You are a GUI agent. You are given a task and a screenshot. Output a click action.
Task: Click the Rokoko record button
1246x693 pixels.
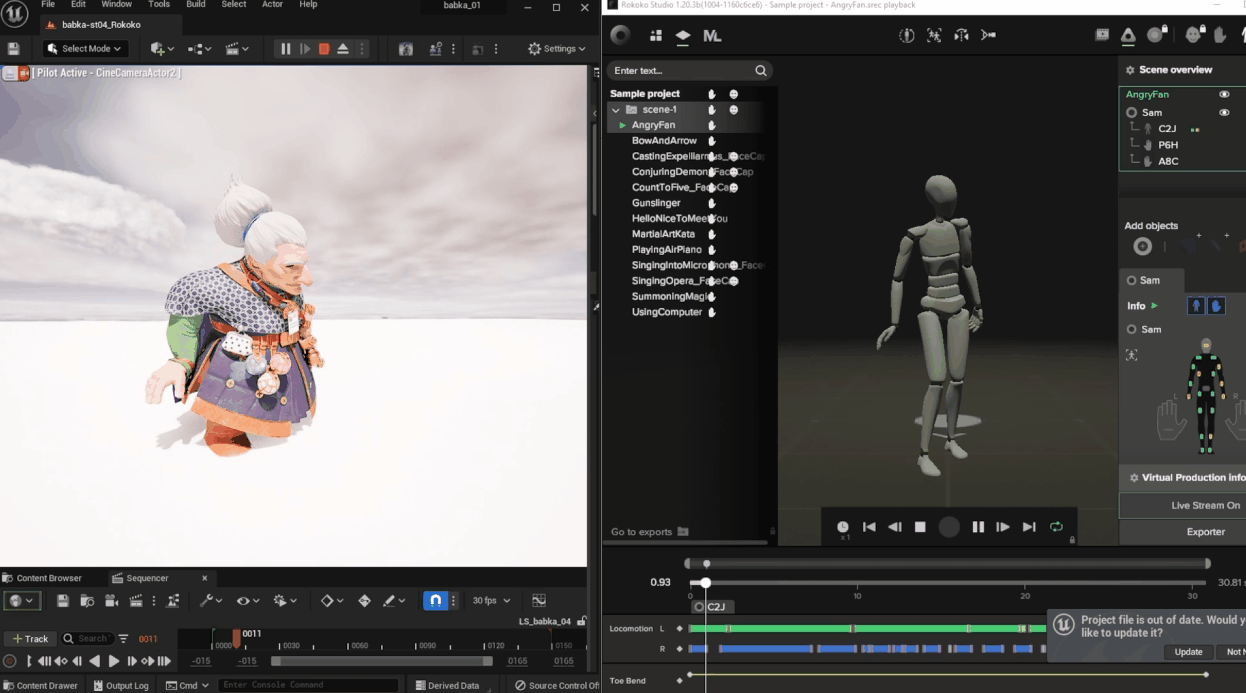(x=949, y=527)
